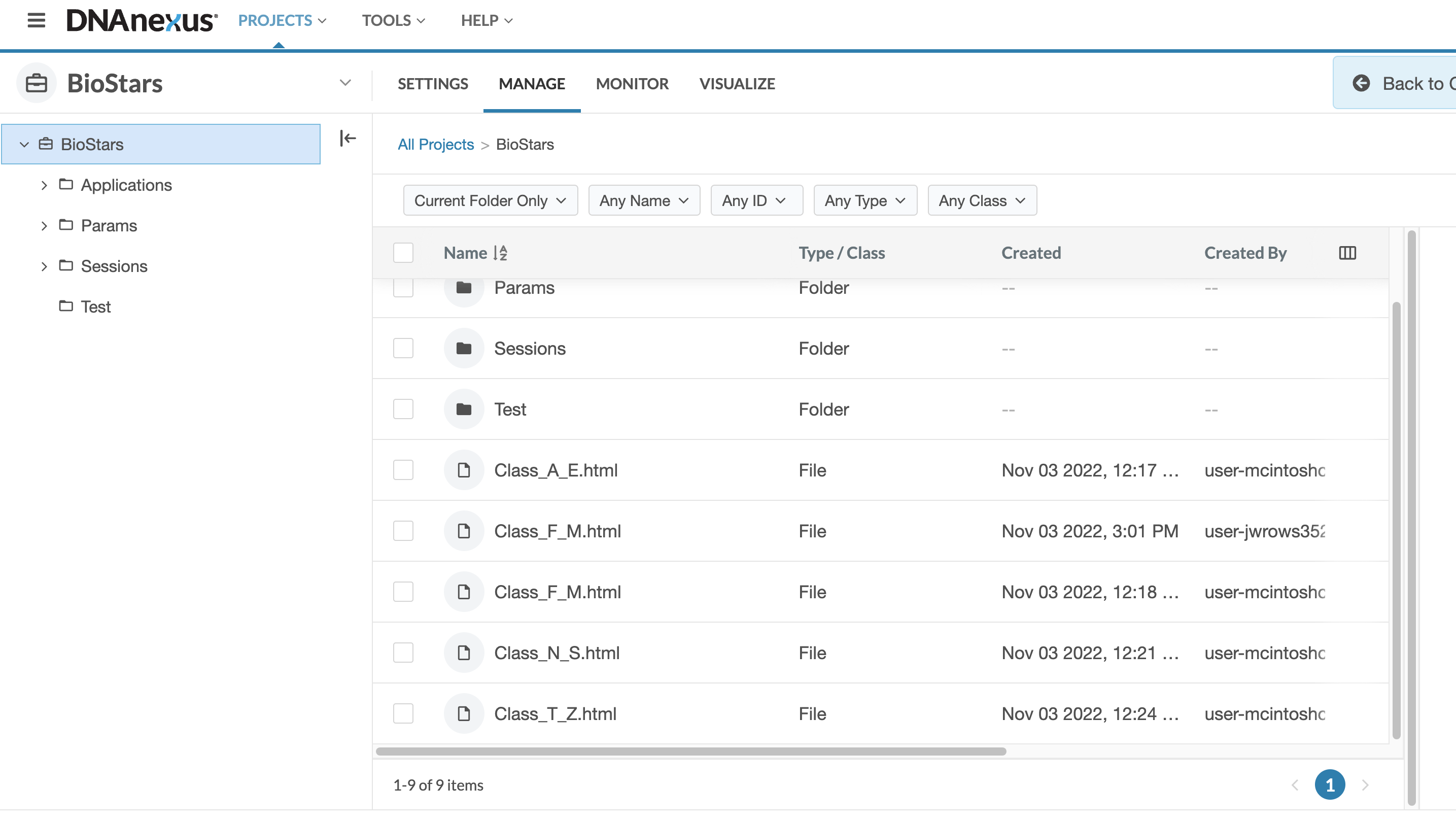
Task: Click the Back arrow circle icon
Action: click(x=1361, y=83)
